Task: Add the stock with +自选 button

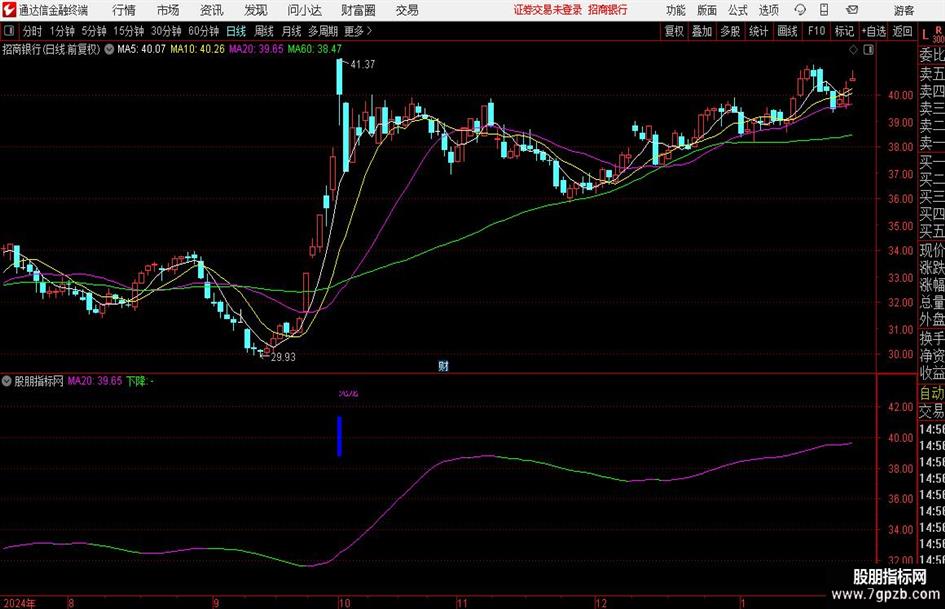Action: pyautogui.click(x=874, y=31)
